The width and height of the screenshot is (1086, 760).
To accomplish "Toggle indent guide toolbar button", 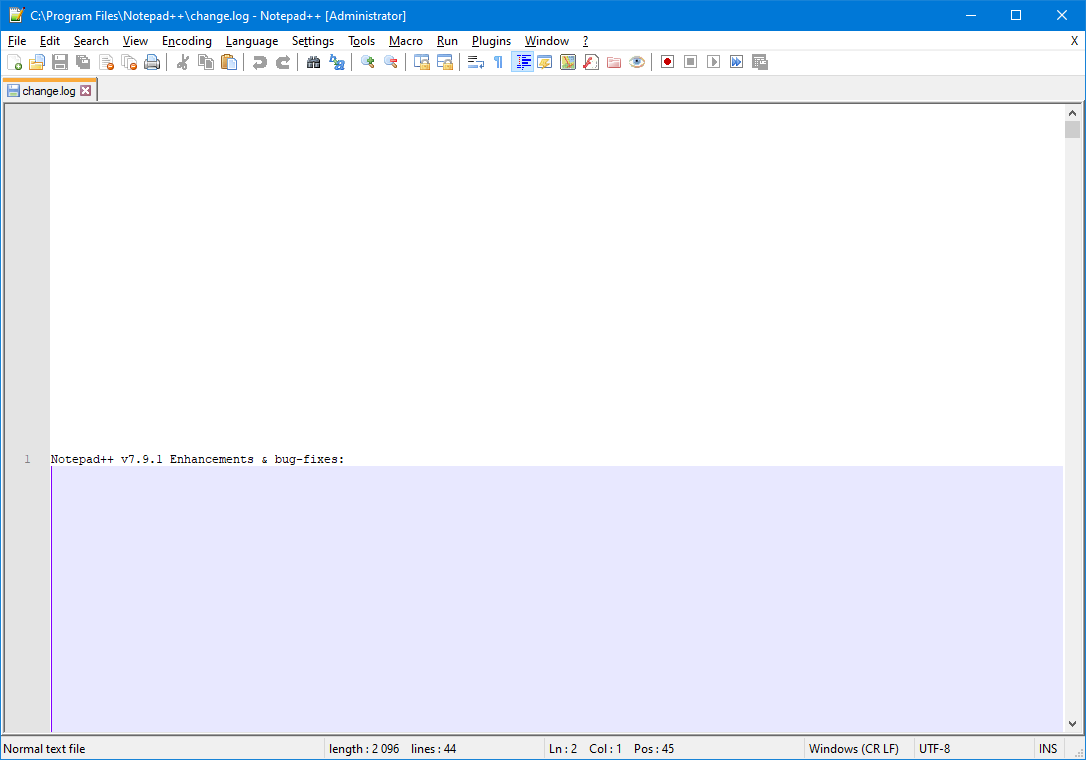I will click(522, 62).
